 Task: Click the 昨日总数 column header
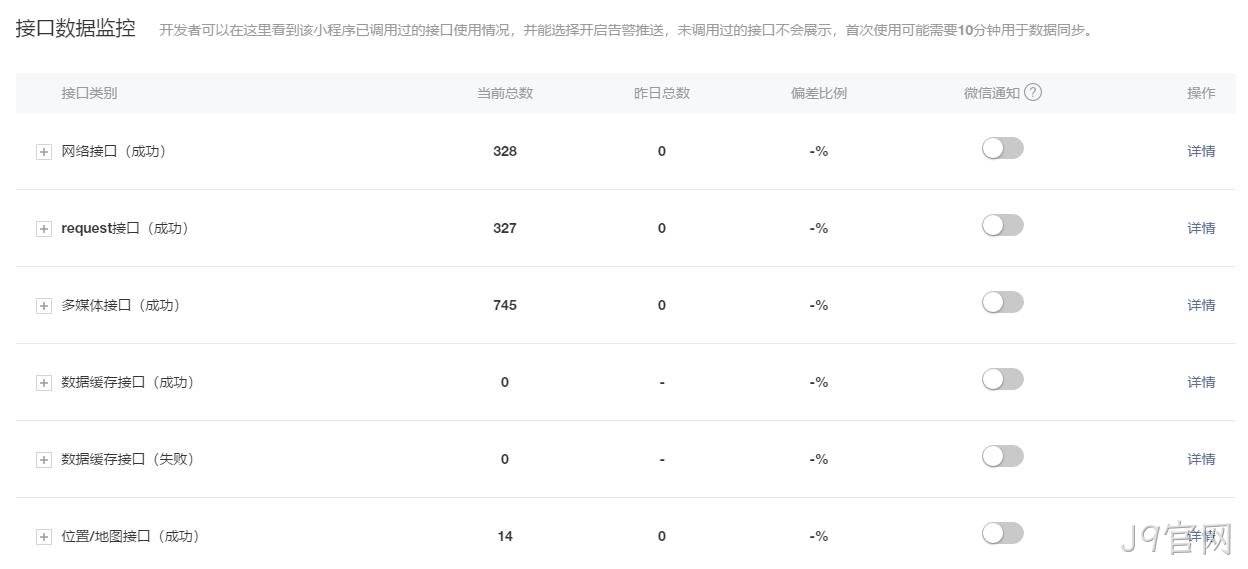662,93
